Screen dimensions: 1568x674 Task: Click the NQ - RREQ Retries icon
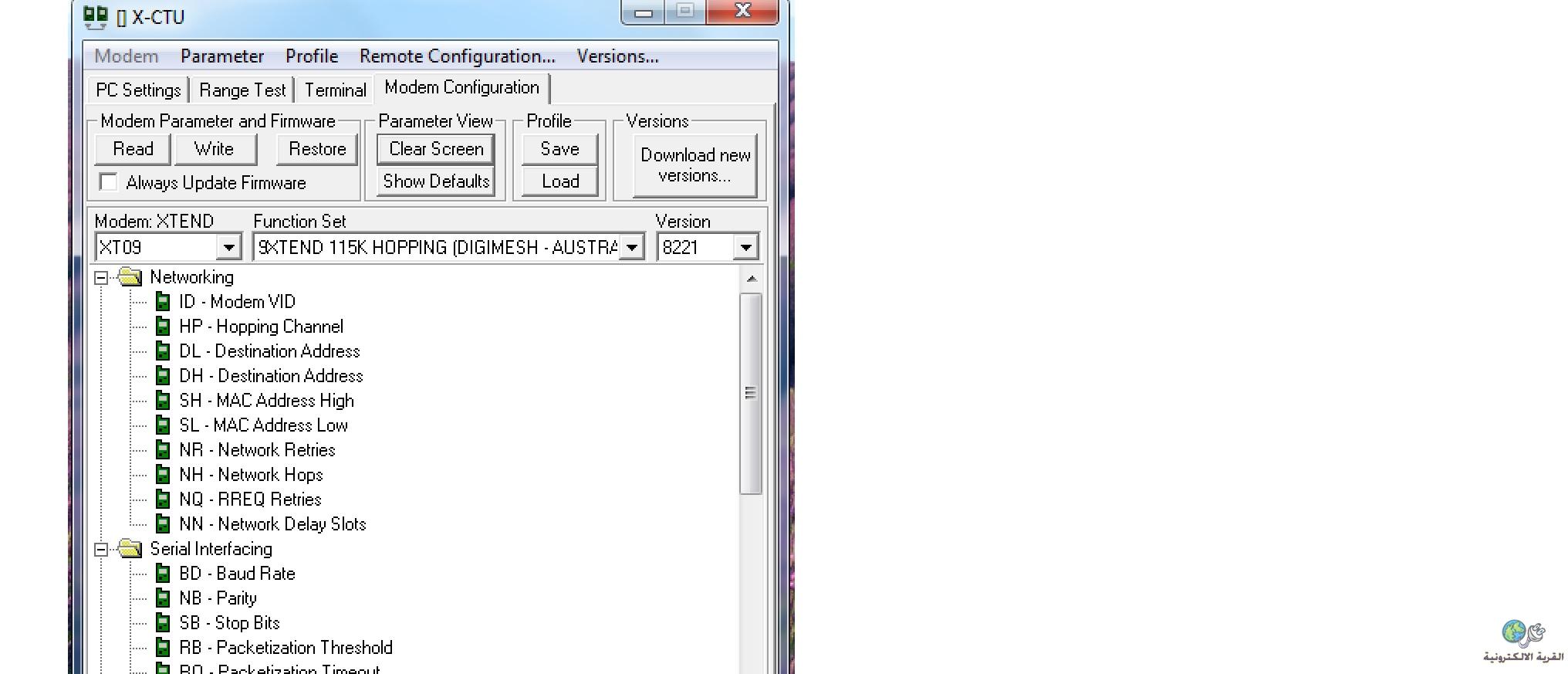[x=163, y=500]
